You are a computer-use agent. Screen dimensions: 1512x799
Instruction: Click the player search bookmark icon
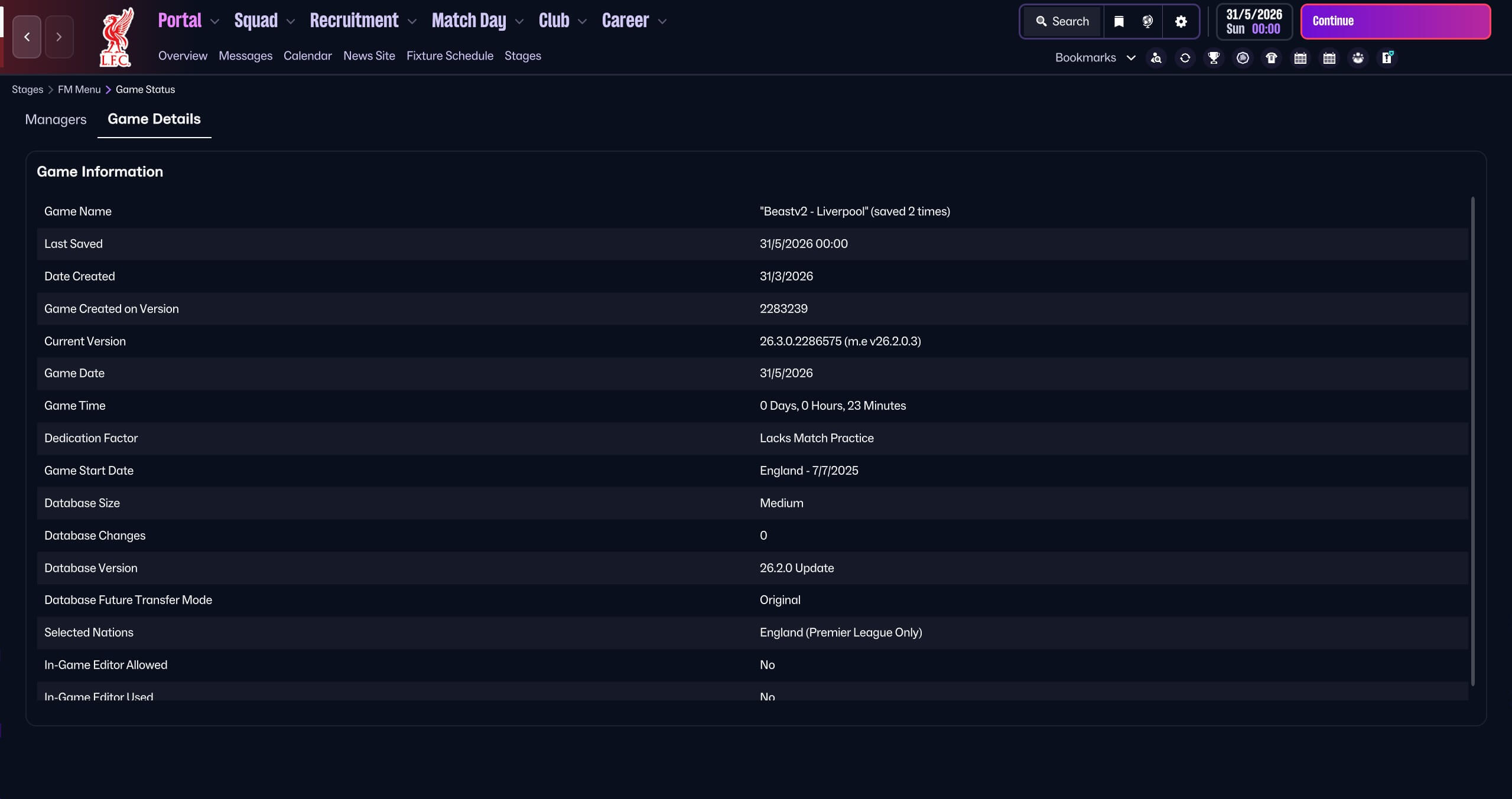1156,58
